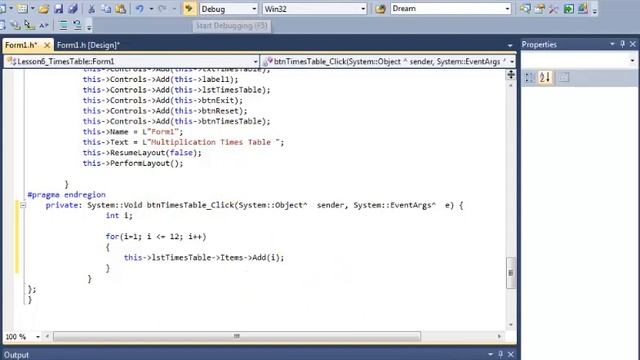Sort properties alphabetically in Properties panel
640x360 pixels.
click(x=545, y=77)
